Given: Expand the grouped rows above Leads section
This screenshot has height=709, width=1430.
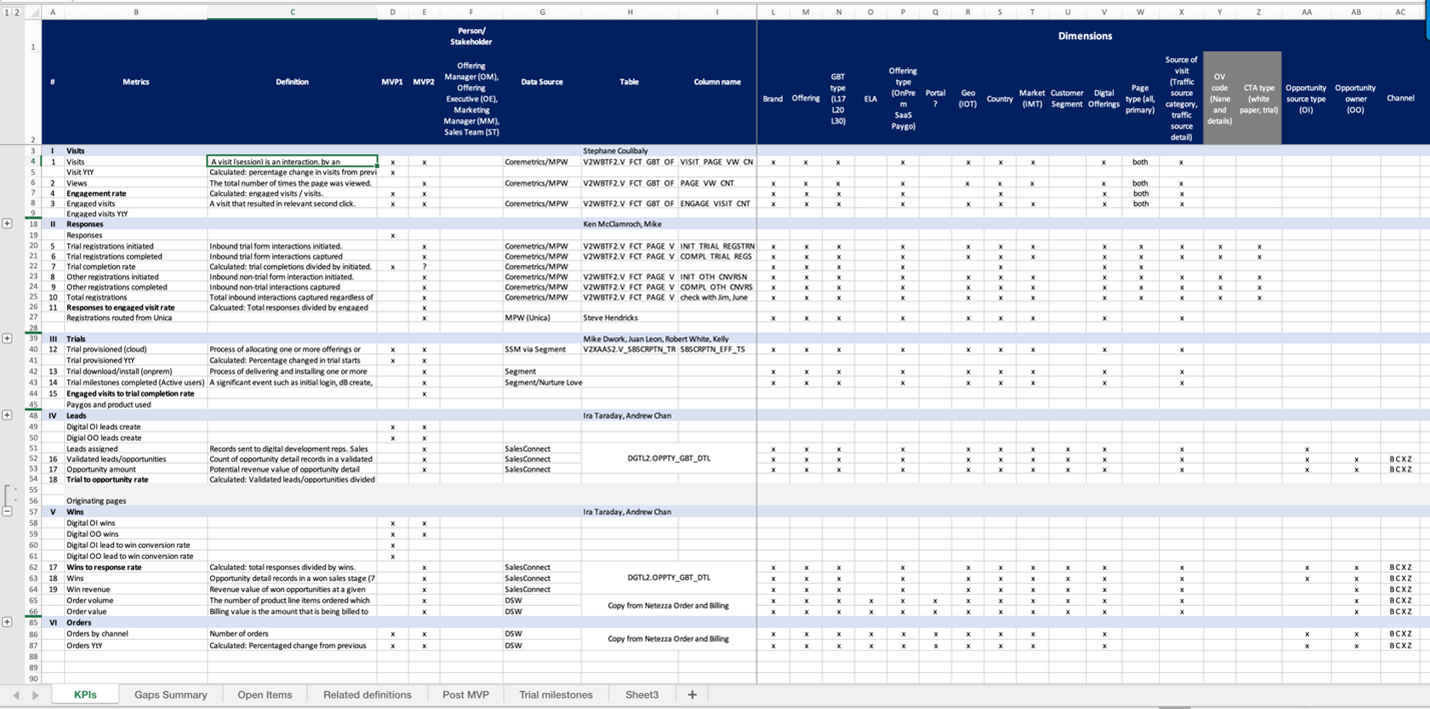Looking at the screenshot, I should click(x=7, y=415).
